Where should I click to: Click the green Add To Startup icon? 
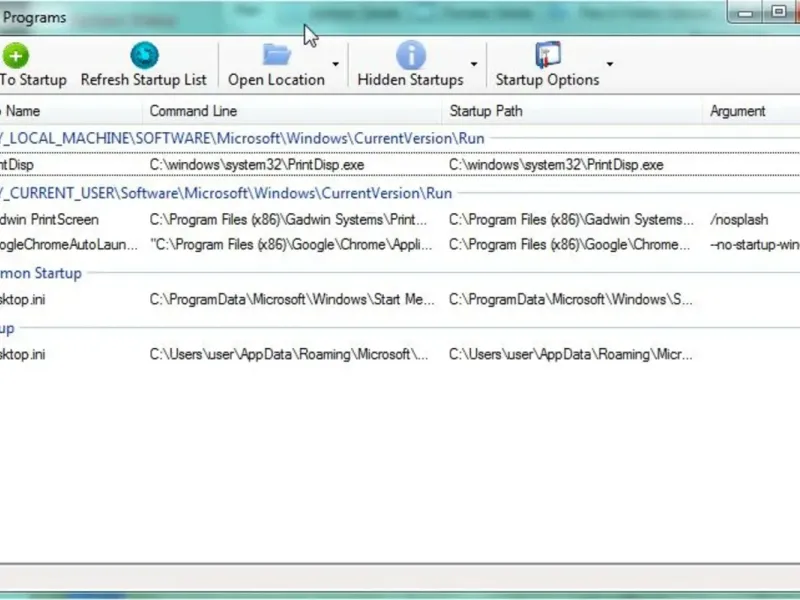coord(15,56)
